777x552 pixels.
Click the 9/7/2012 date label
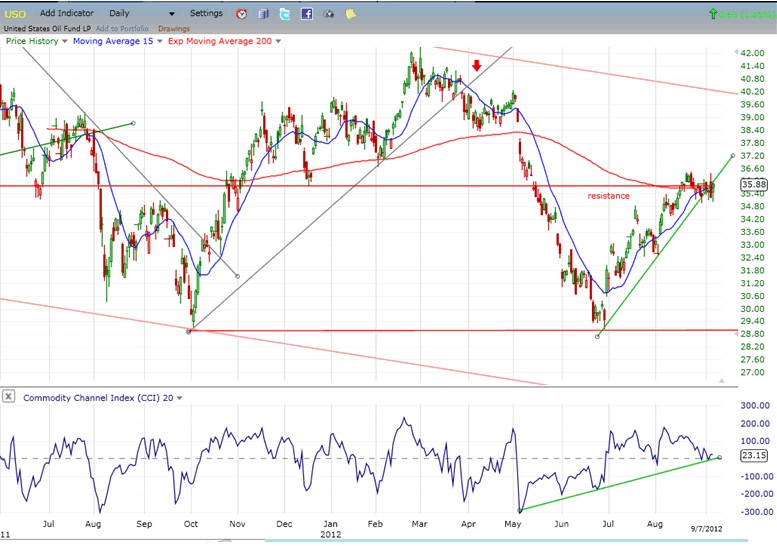tap(707, 529)
